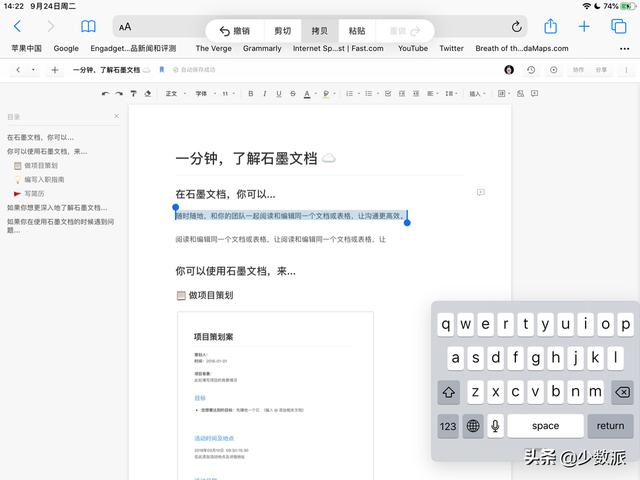Screen dimensions: 640x480
Task: Insert a checkbox task list
Action: pos(388,93)
